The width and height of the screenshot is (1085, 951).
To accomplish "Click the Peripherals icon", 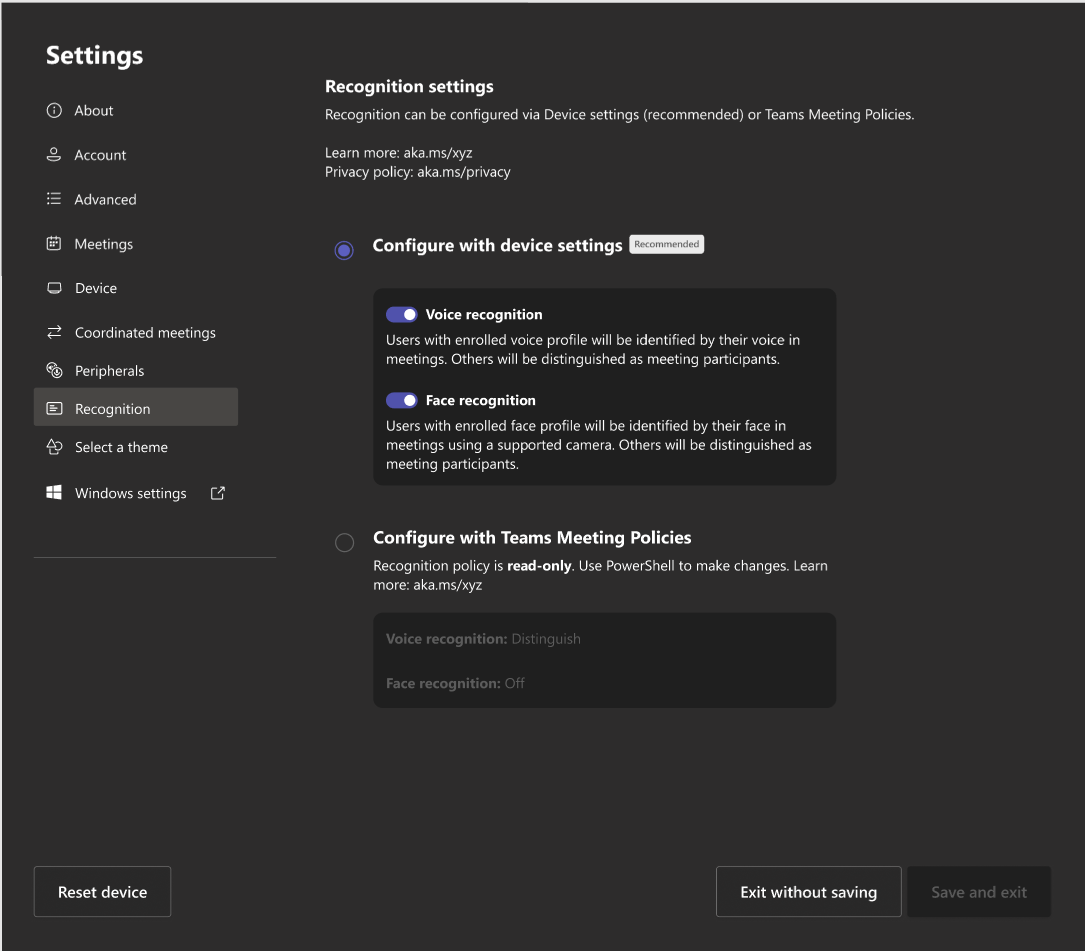I will (54, 370).
